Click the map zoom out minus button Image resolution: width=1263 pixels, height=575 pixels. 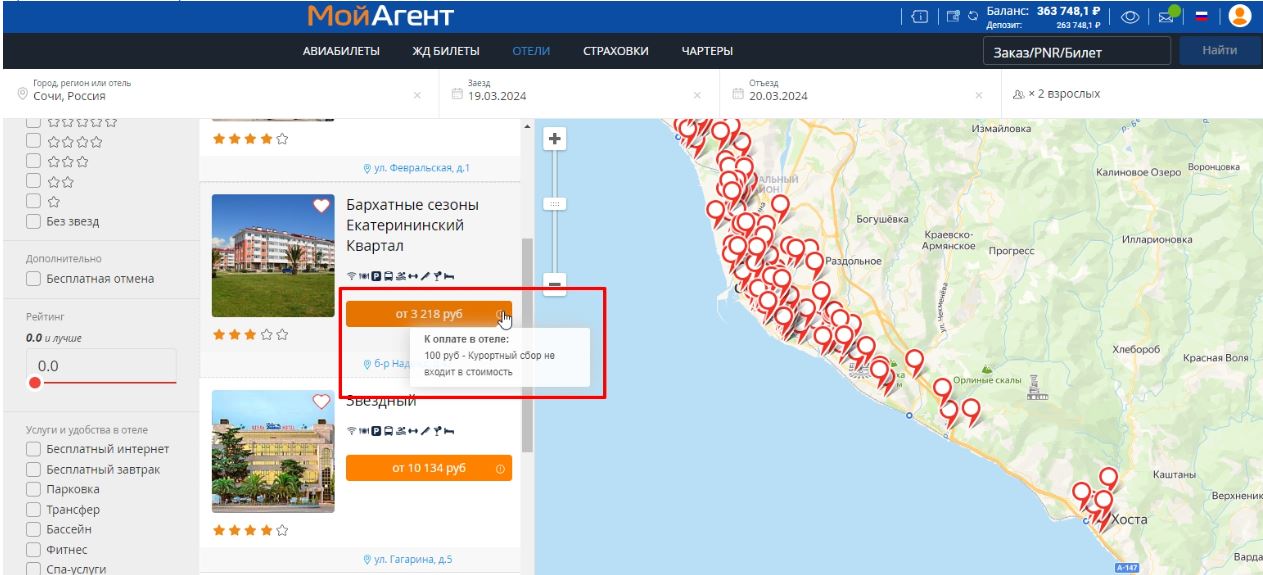coord(554,284)
